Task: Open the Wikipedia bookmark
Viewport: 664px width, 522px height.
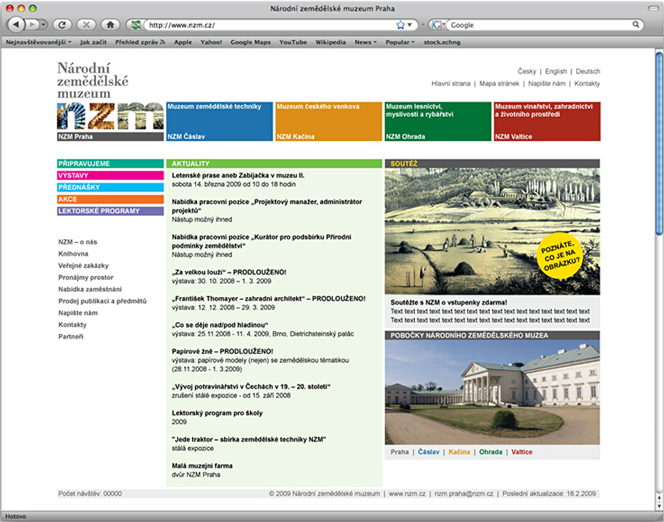Action: click(x=331, y=42)
